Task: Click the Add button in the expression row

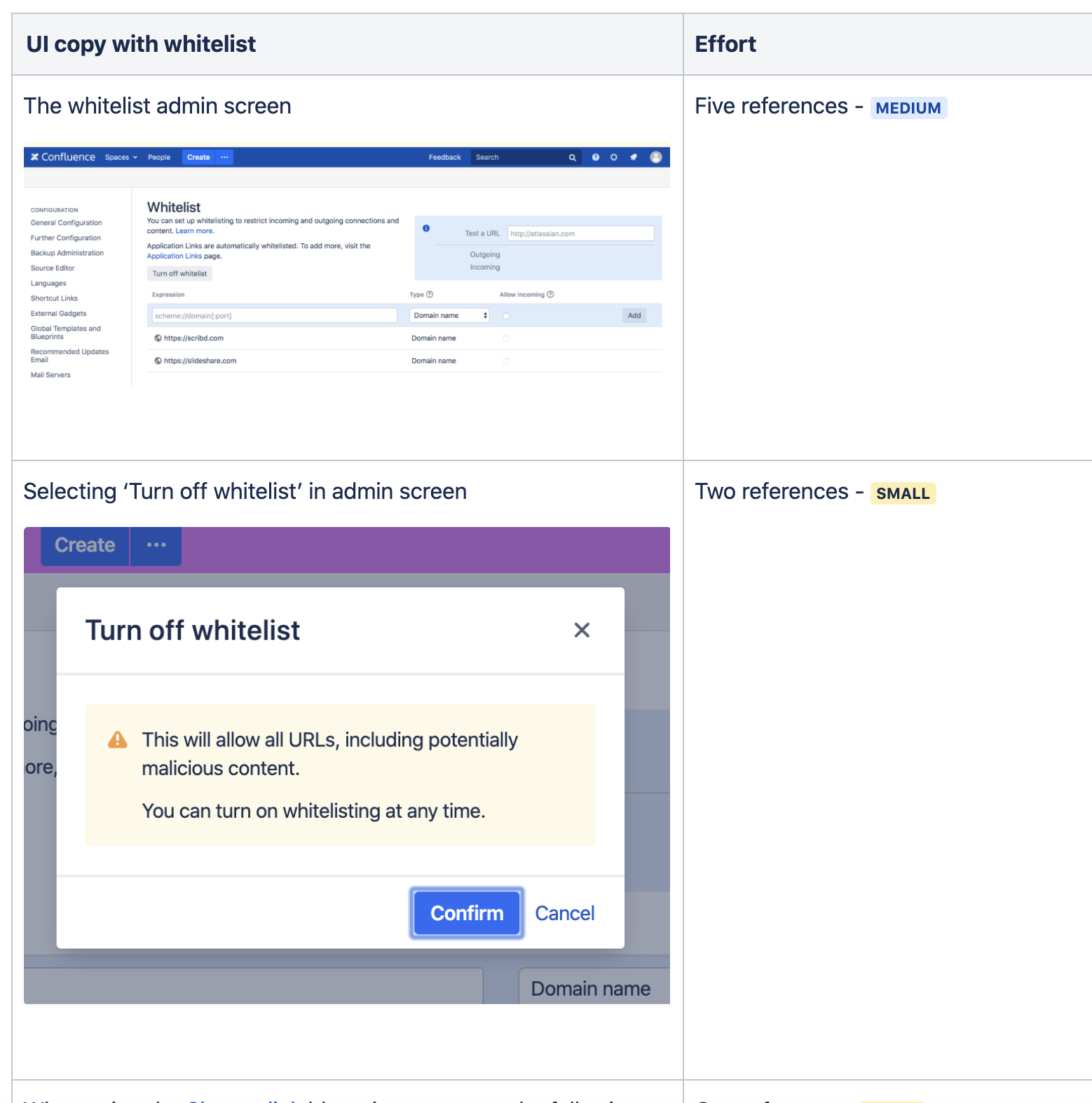Action: tap(634, 315)
